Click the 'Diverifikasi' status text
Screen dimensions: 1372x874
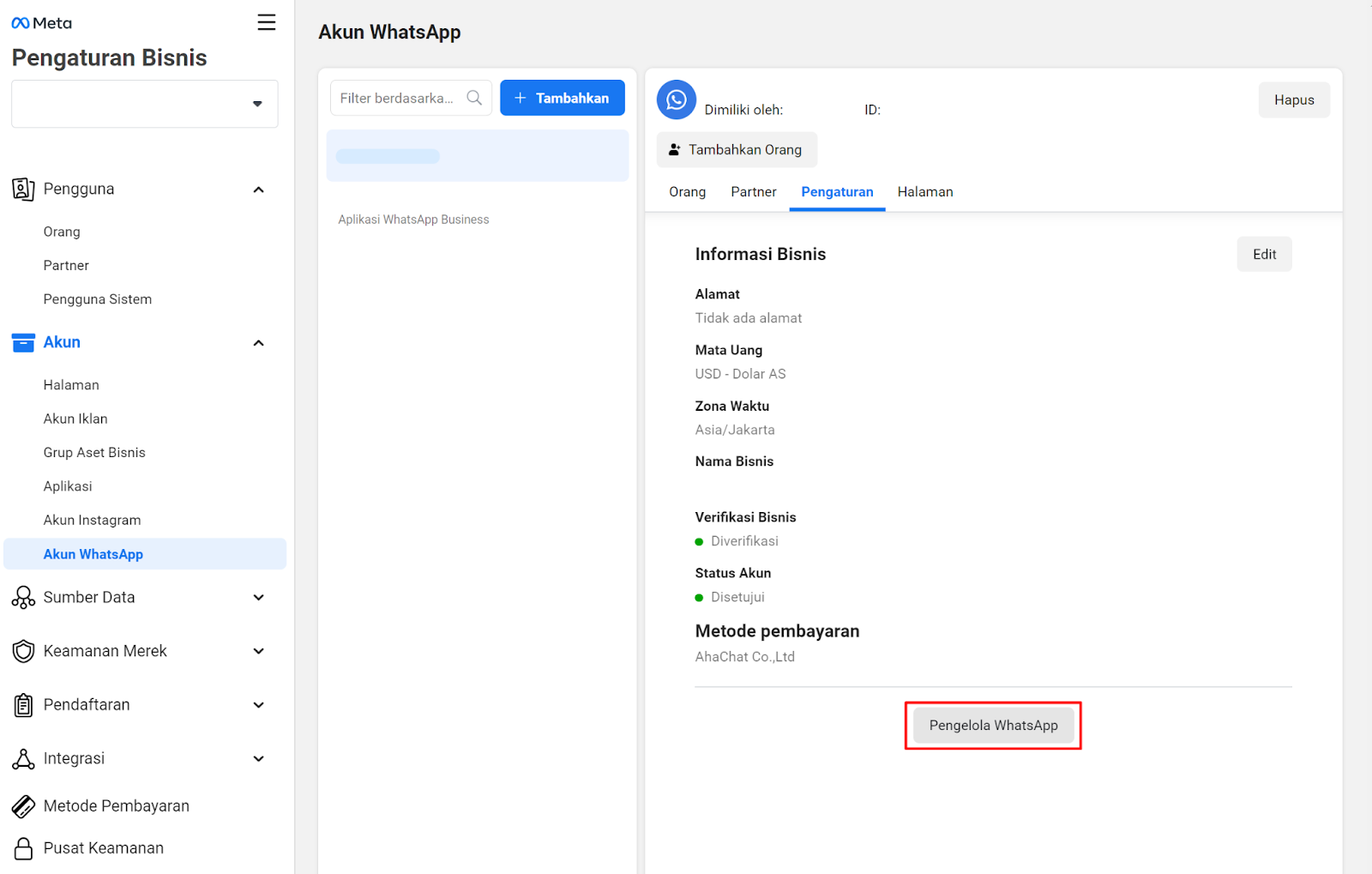(x=744, y=541)
